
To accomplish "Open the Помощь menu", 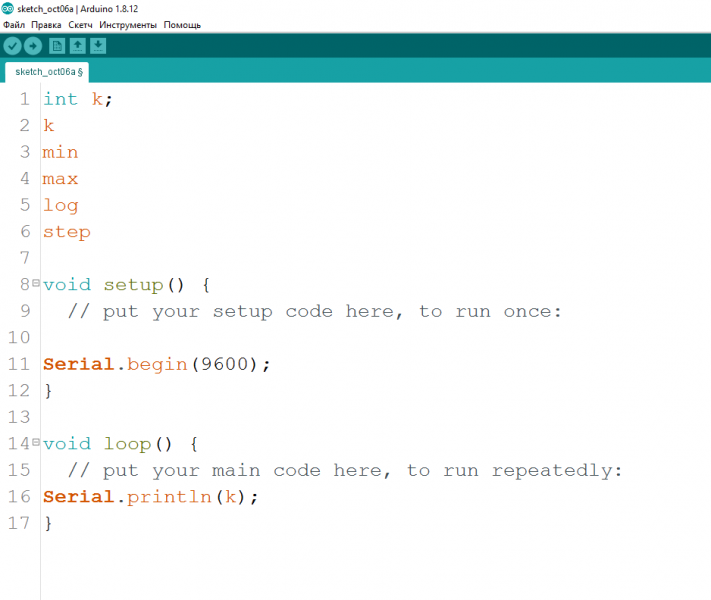I will (x=182, y=24).
